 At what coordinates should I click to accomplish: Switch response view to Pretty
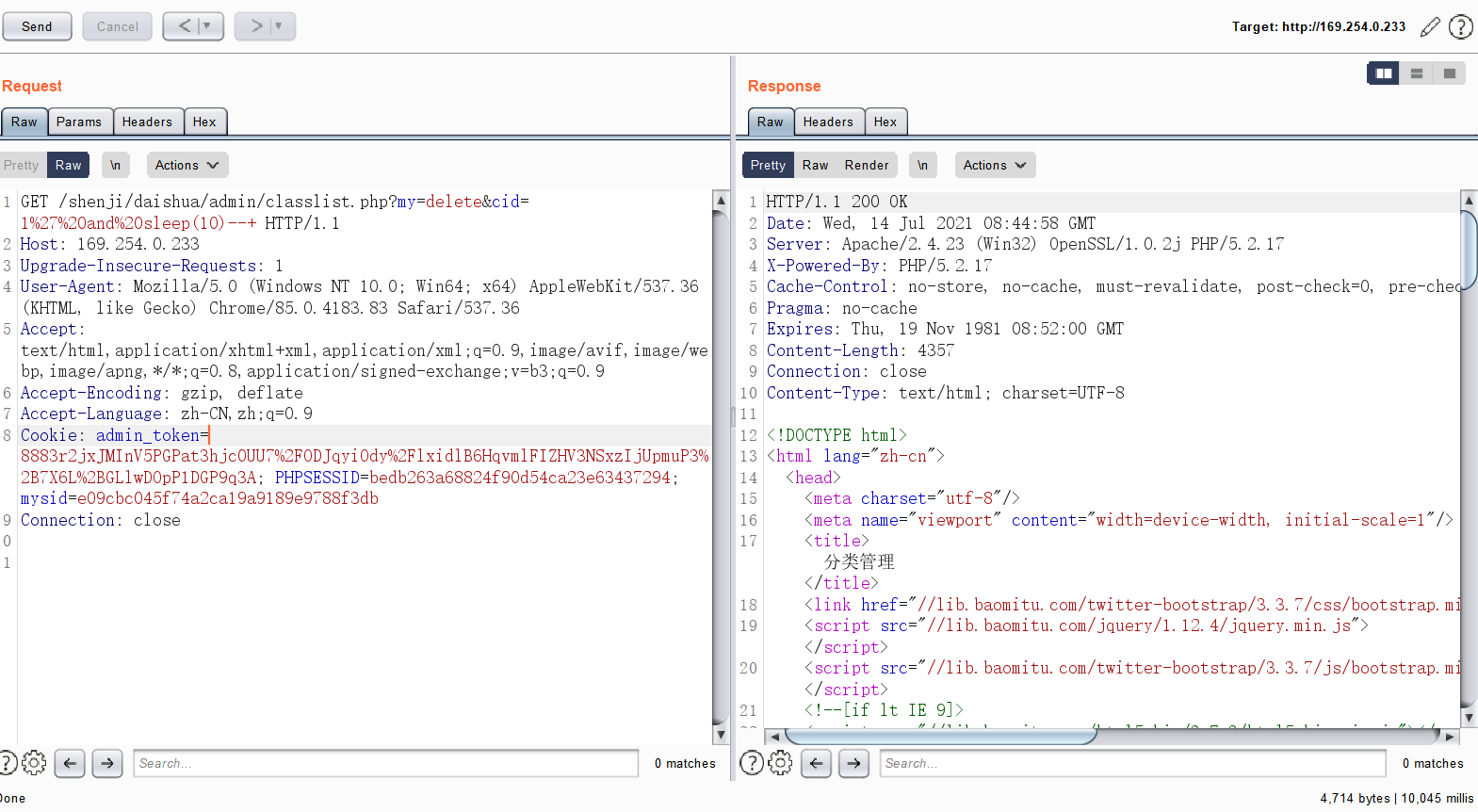(x=768, y=165)
